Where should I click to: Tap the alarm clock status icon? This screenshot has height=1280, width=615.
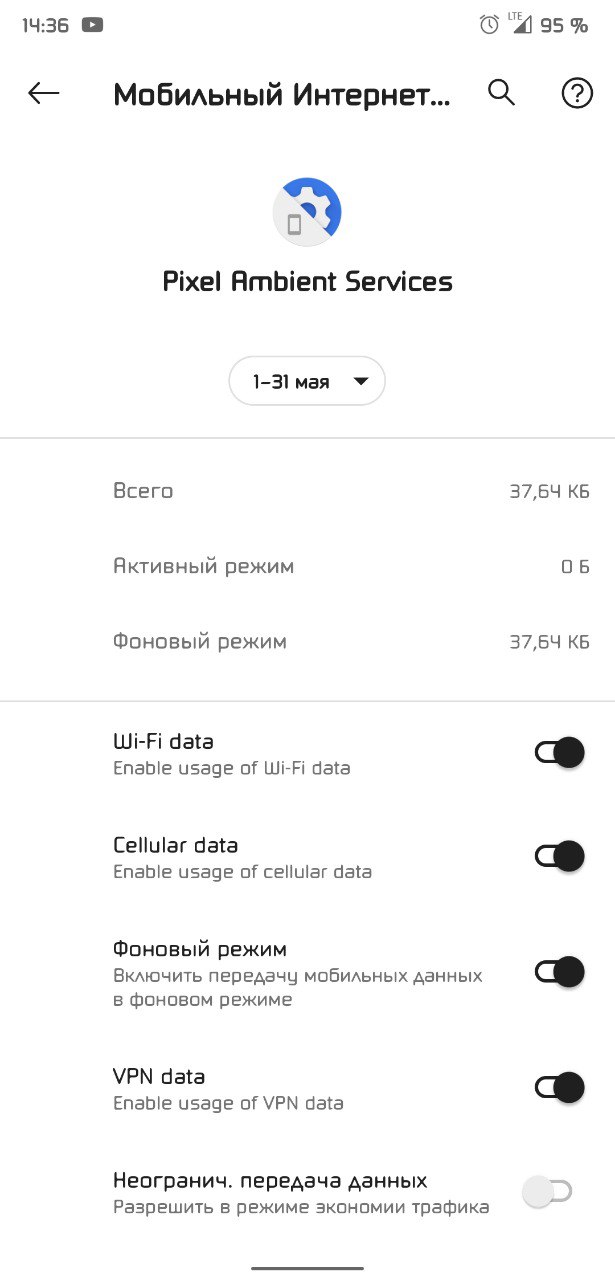tap(489, 25)
